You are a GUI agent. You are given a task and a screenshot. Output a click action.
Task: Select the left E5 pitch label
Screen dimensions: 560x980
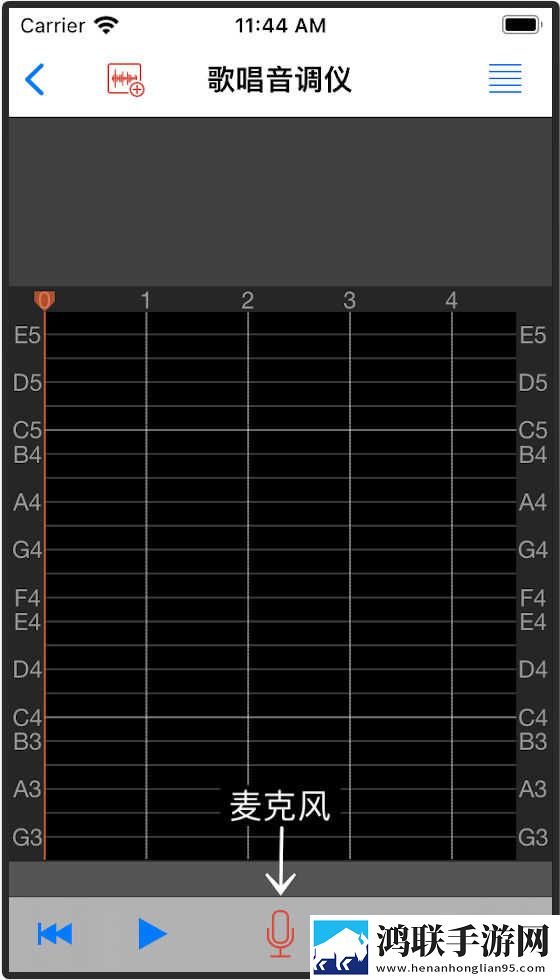28,336
